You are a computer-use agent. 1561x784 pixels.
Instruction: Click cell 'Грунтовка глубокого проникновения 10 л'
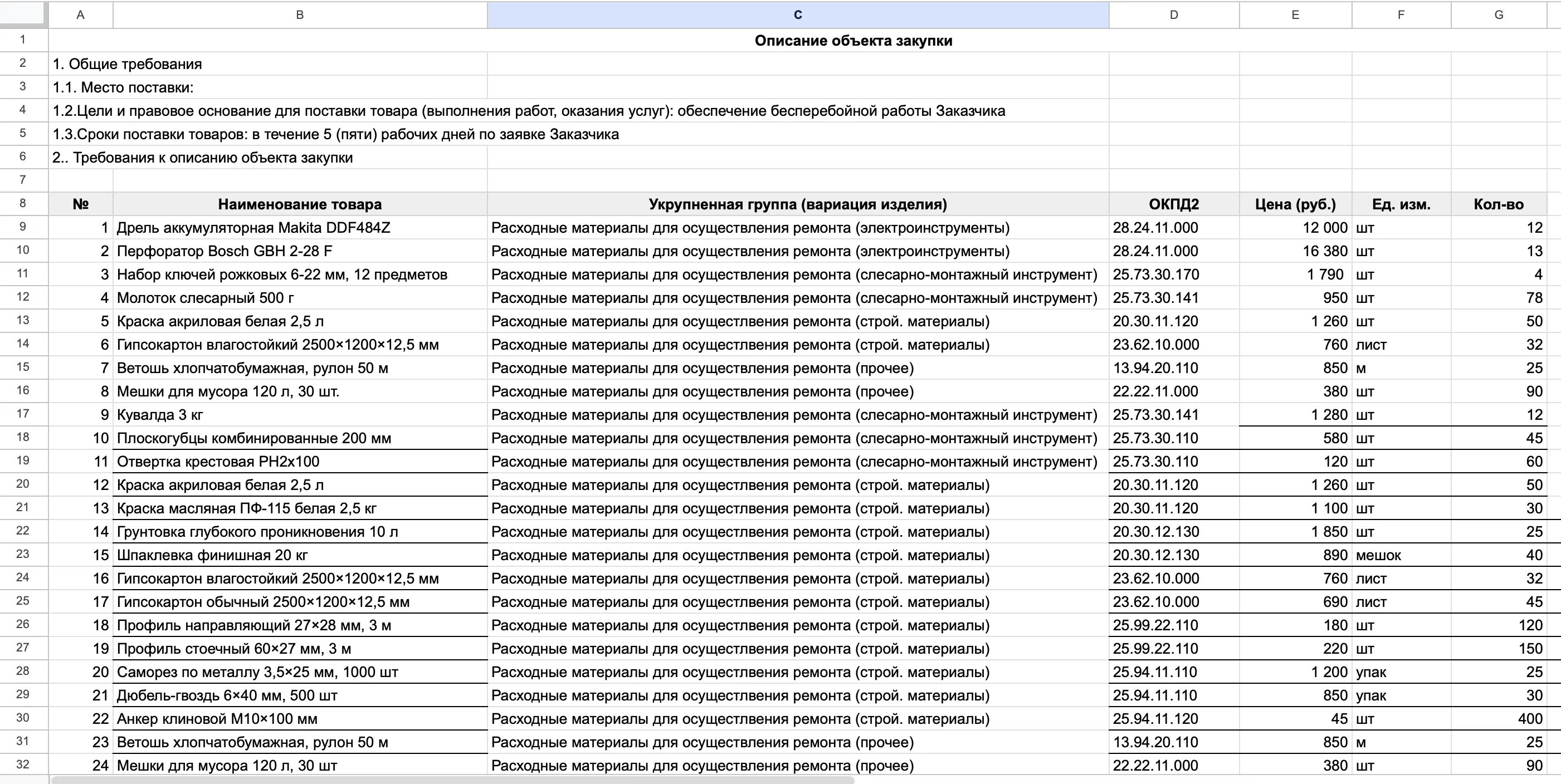[300, 531]
